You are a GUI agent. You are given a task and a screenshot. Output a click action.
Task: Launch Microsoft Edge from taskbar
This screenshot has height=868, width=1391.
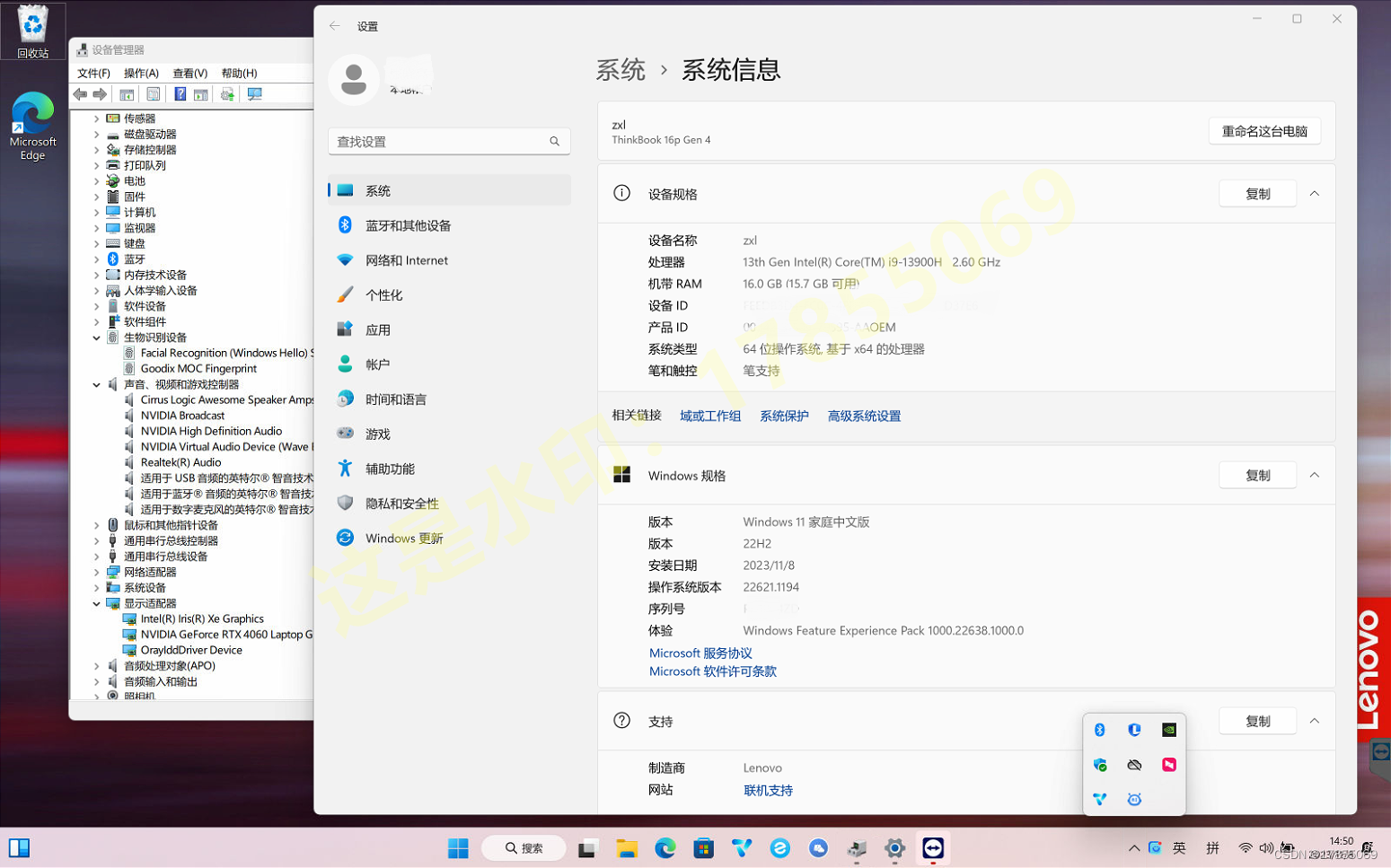point(665,848)
